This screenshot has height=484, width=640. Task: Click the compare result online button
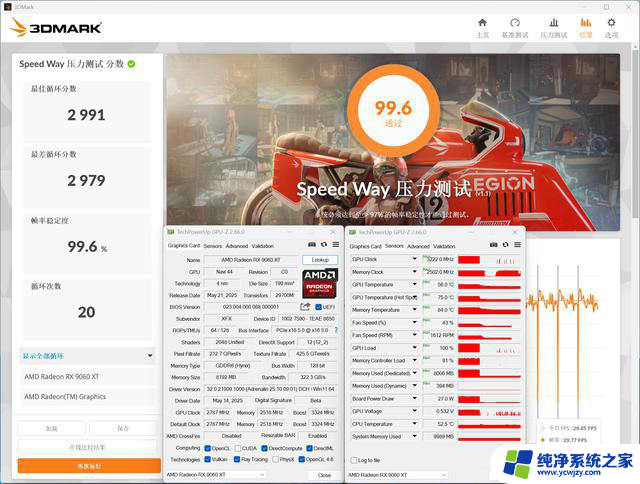coord(87,447)
